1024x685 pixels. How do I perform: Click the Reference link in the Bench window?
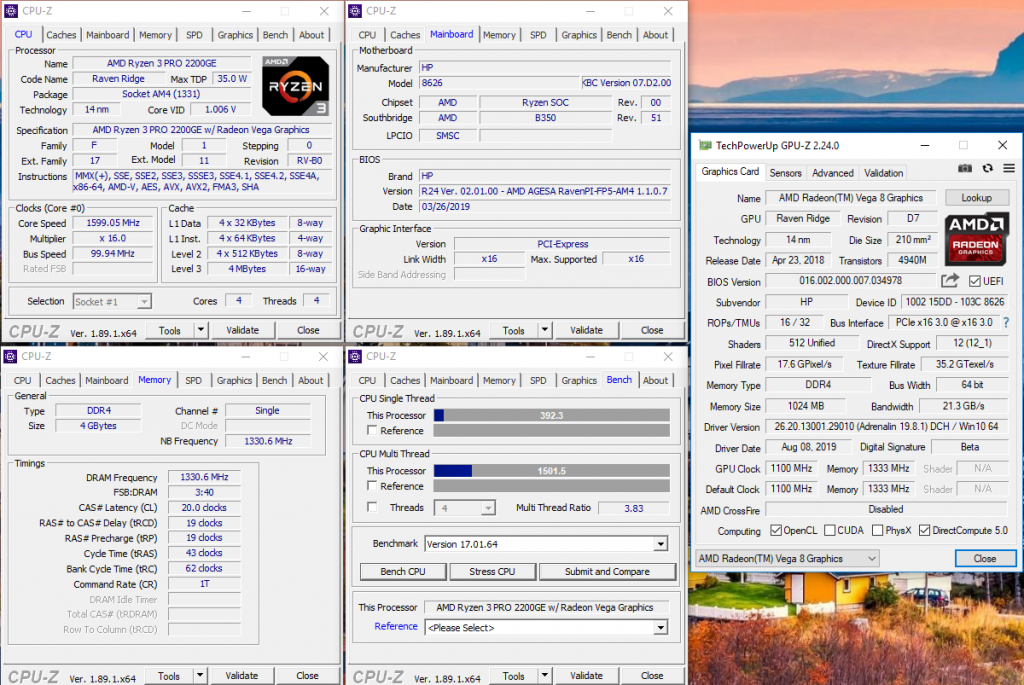click(396, 626)
